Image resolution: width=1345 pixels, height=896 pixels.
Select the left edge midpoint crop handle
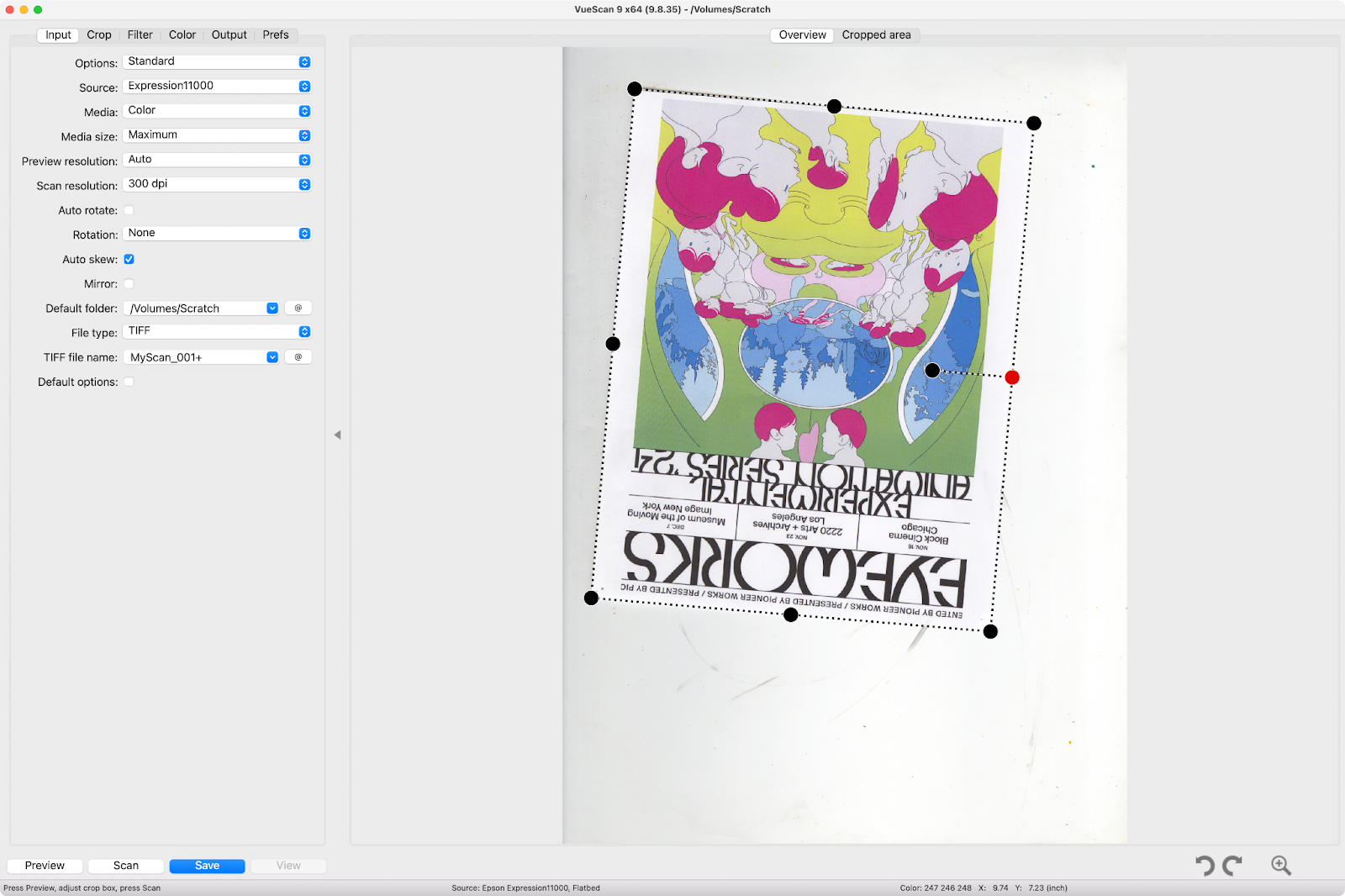(x=613, y=343)
